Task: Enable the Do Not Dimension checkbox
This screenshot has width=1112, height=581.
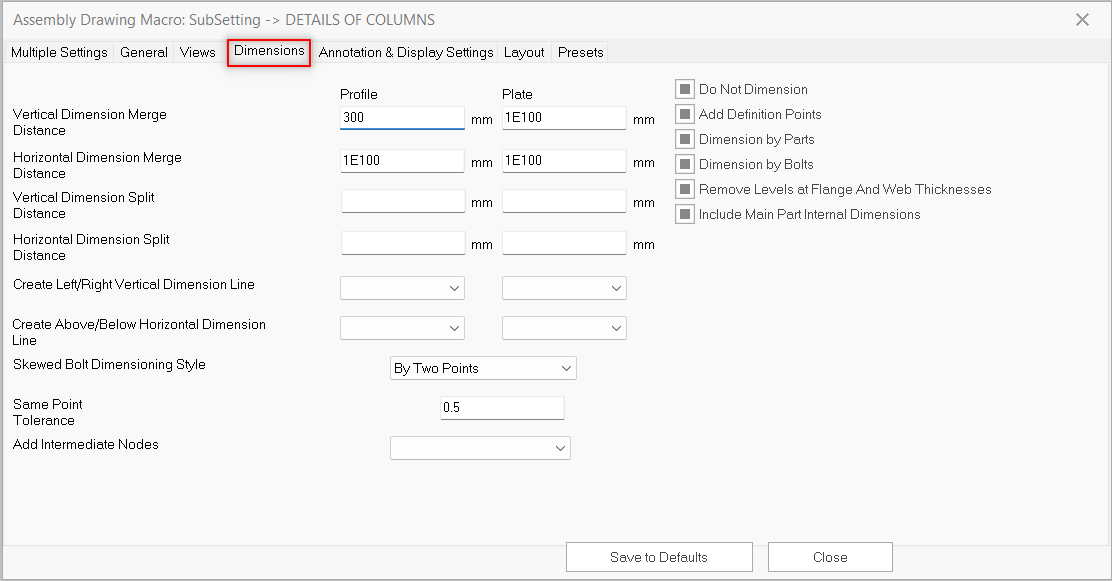Action: pyautogui.click(x=685, y=89)
